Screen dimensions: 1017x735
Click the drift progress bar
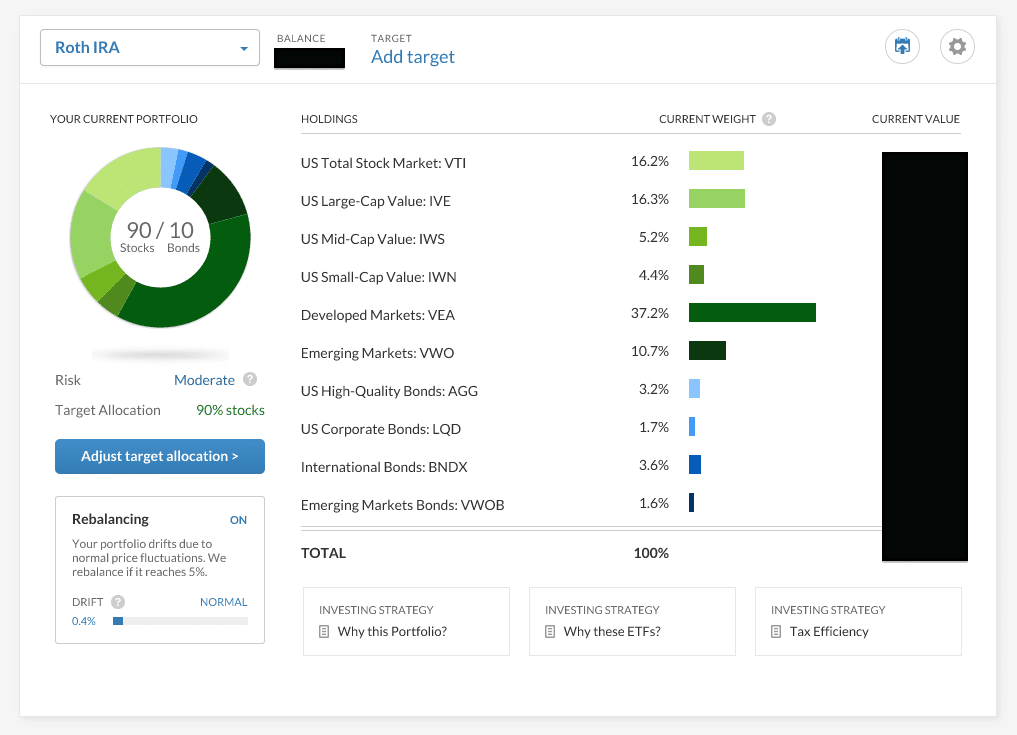[180, 621]
